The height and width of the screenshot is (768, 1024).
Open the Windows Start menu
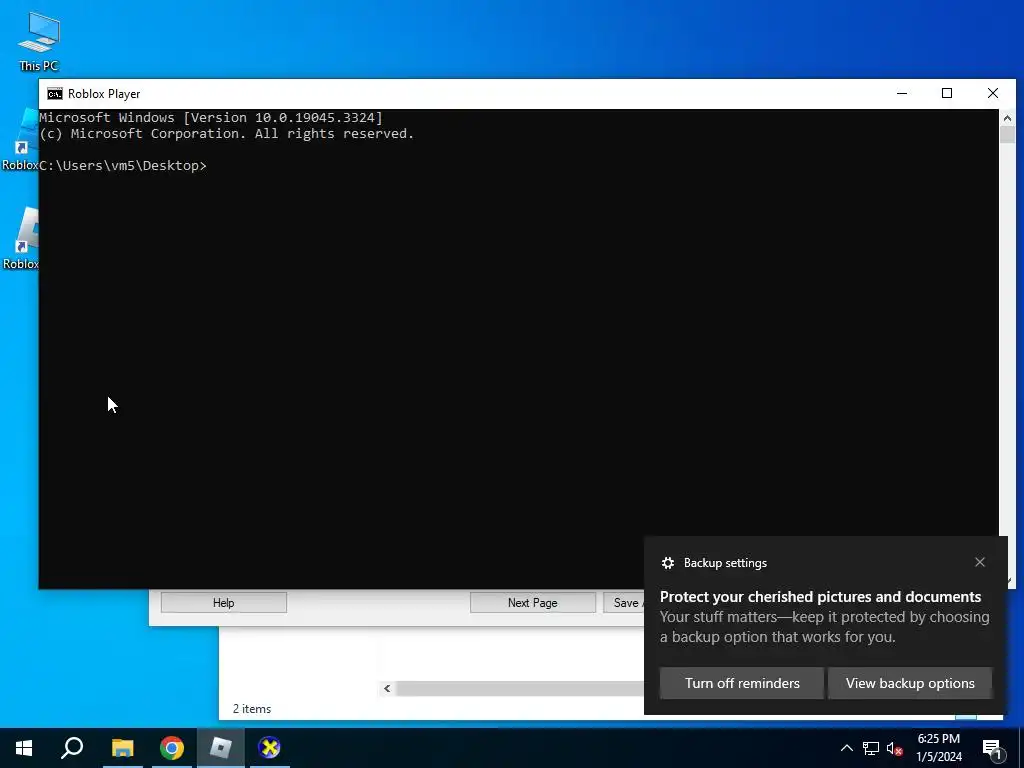click(x=24, y=748)
